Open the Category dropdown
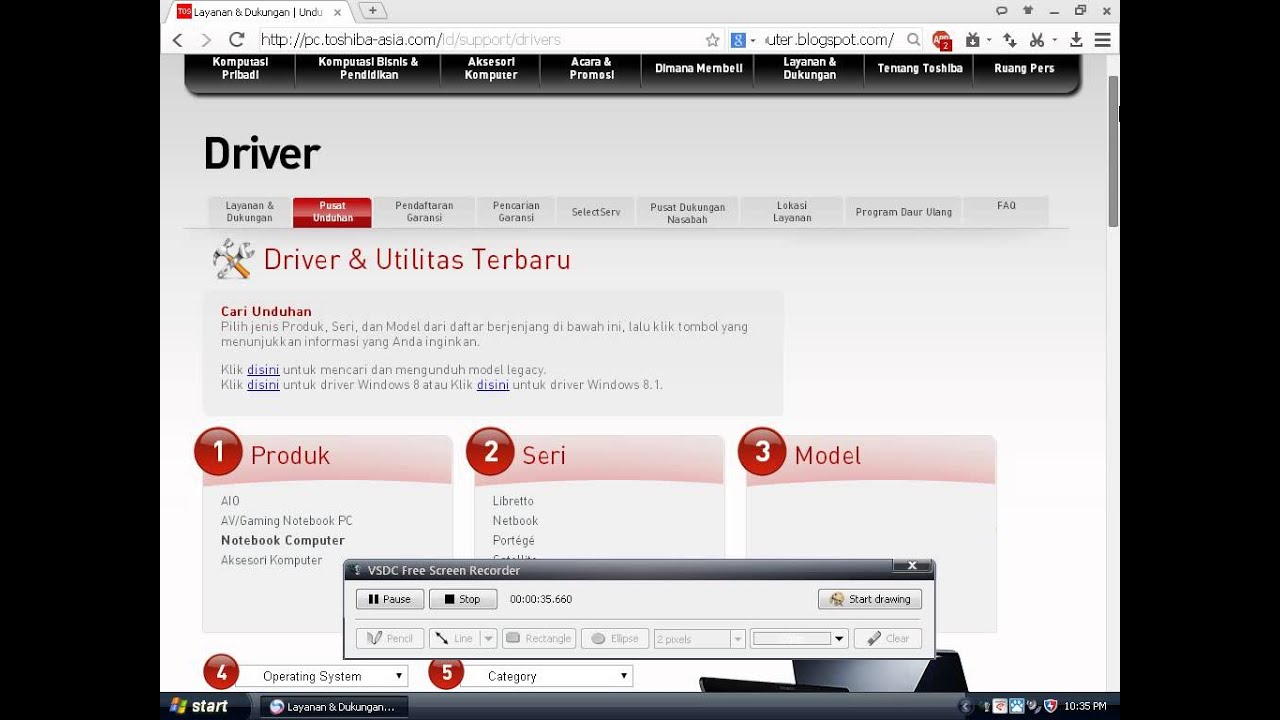 coord(546,676)
